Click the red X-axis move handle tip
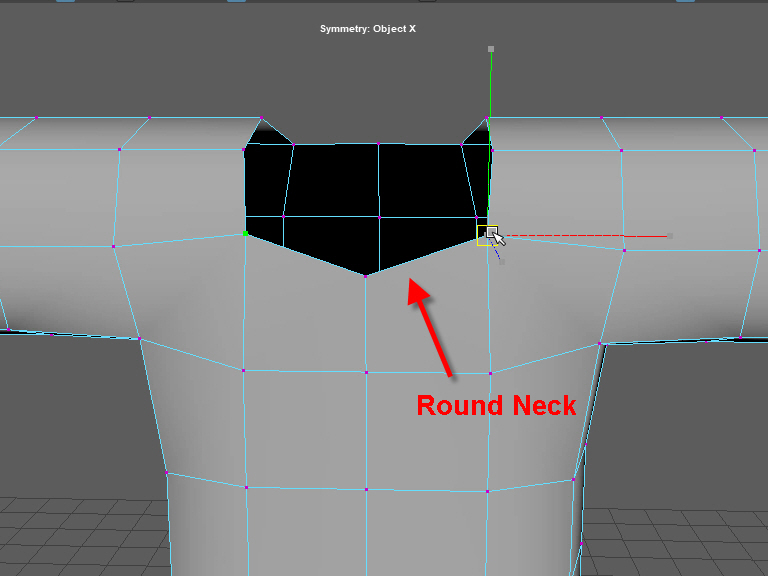The width and height of the screenshot is (768, 576). (667, 237)
